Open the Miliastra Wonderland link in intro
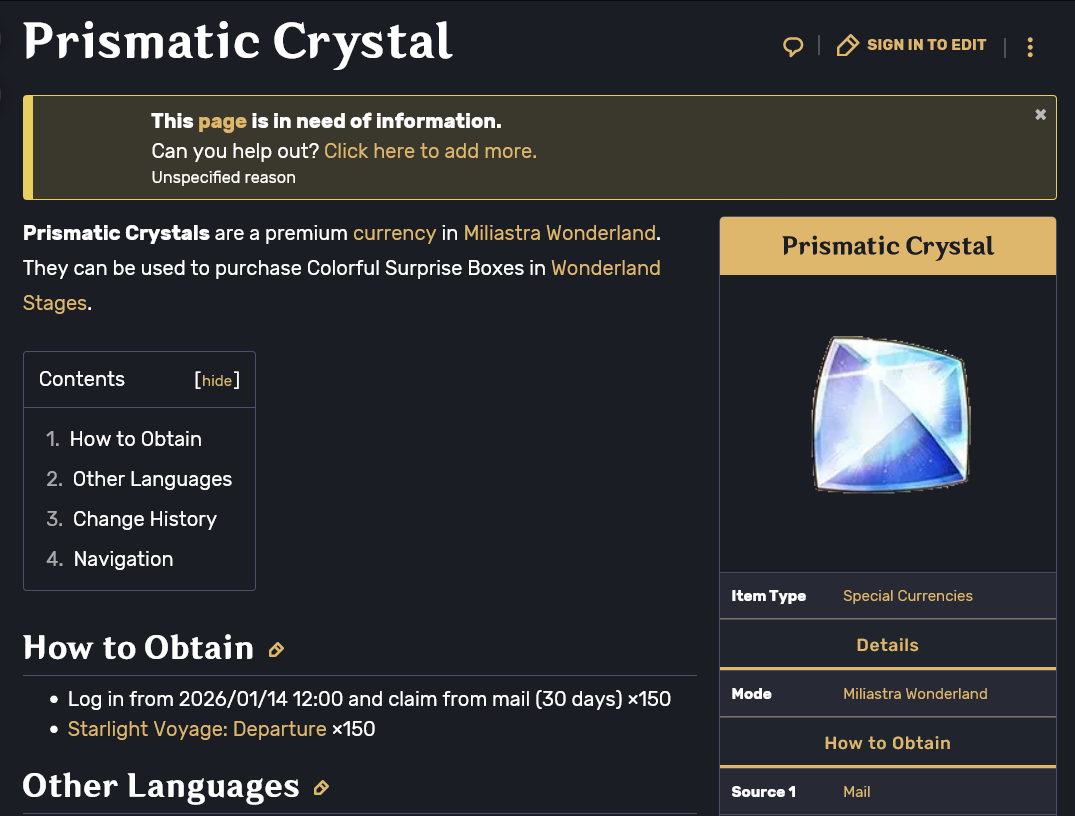 click(x=559, y=233)
